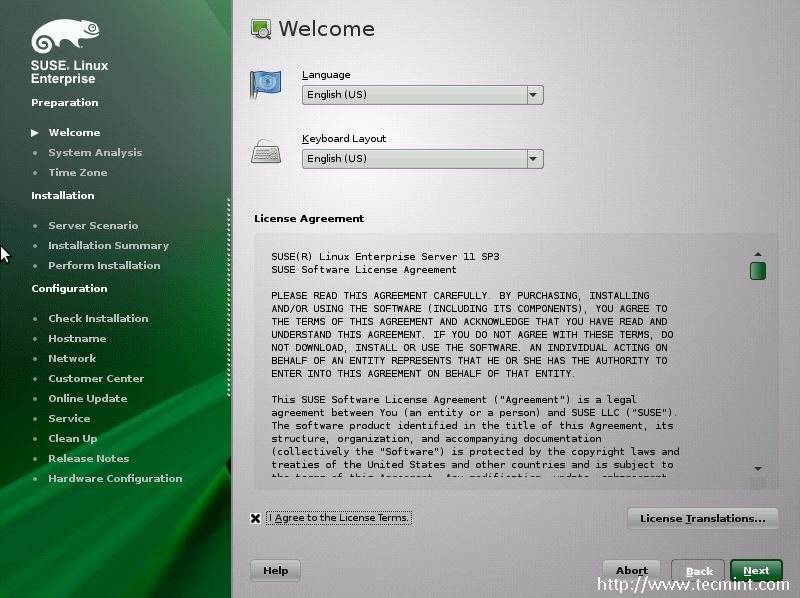Click the PLEASE READ THIS AGREEMENT CAREFULLY line
Screen dimensions: 800x598
(x=460, y=295)
